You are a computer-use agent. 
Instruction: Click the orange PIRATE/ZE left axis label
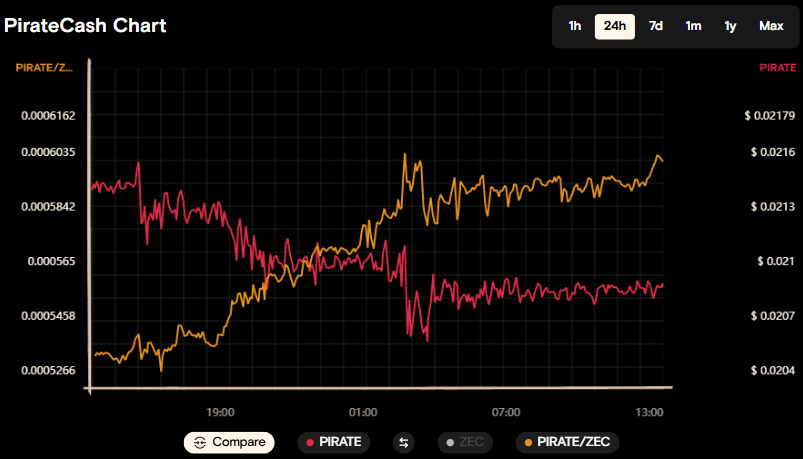44,68
